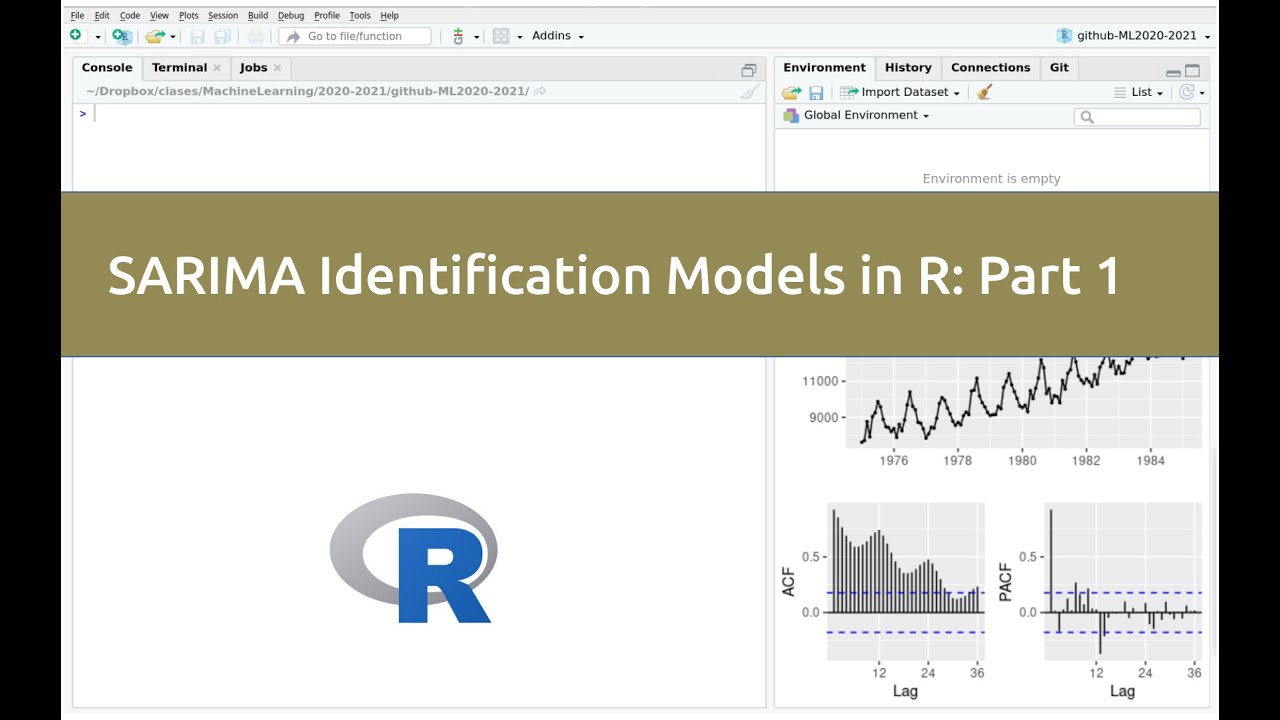Click the refresh environment icon

pos(1186,92)
